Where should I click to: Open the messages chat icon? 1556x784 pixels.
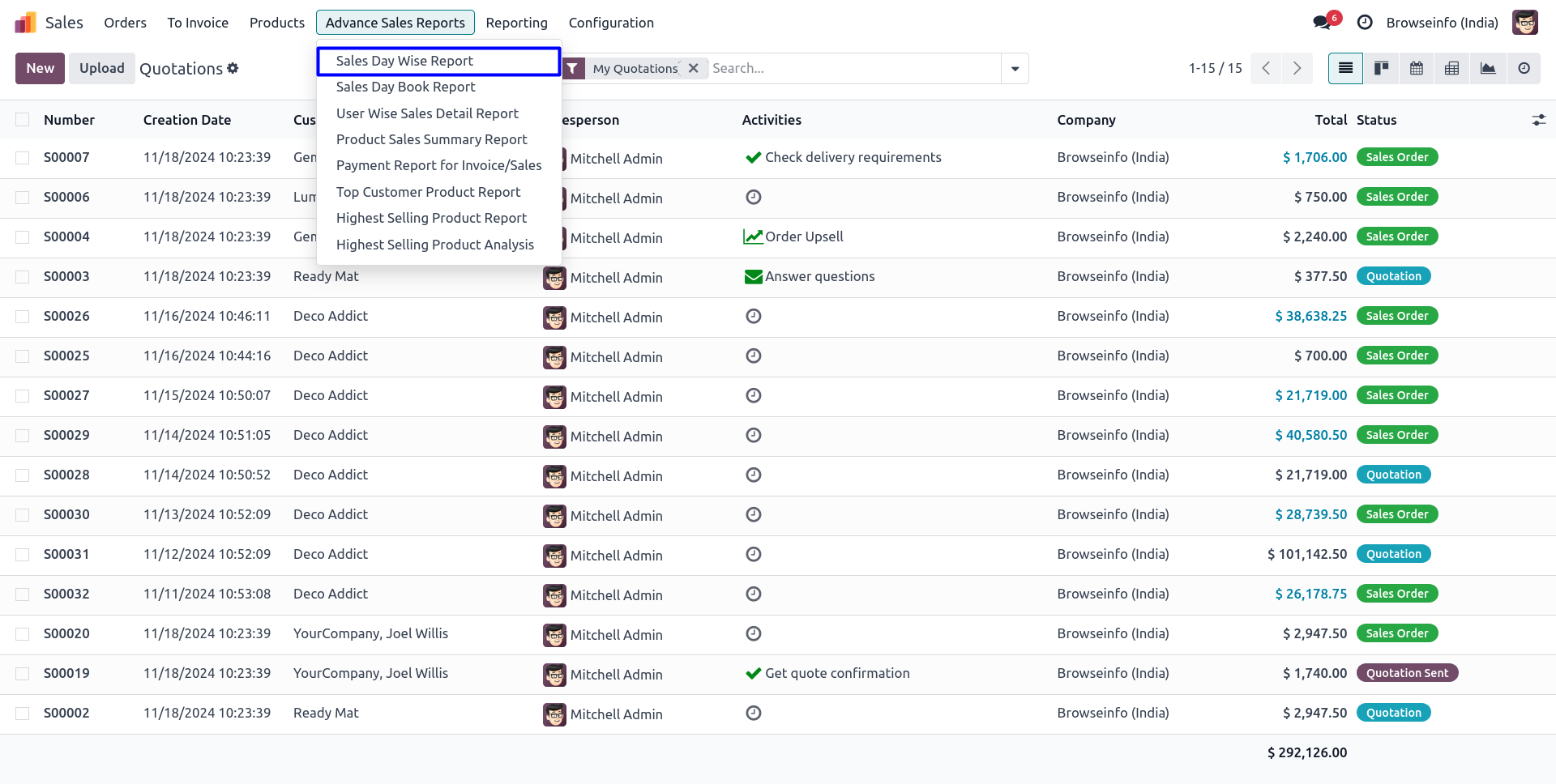coord(1323,23)
